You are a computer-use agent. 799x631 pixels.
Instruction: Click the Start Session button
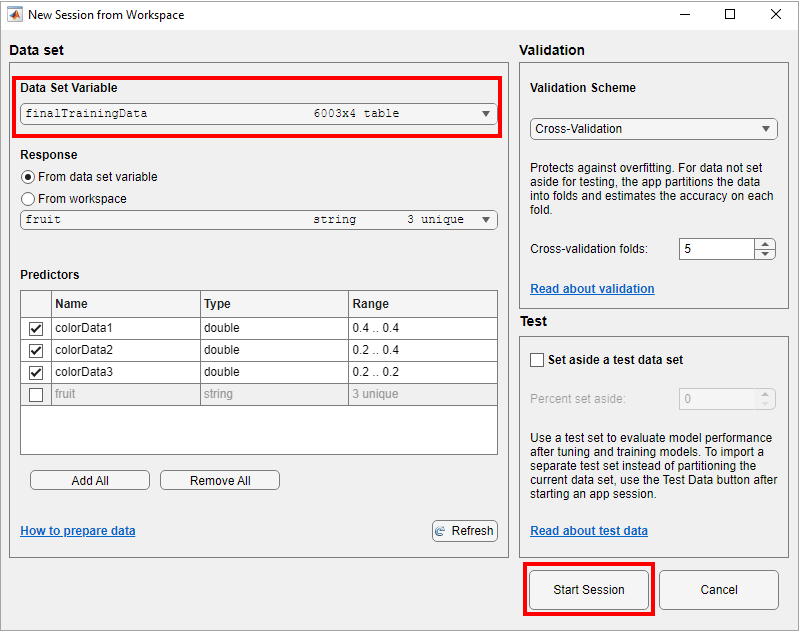point(589,590)
